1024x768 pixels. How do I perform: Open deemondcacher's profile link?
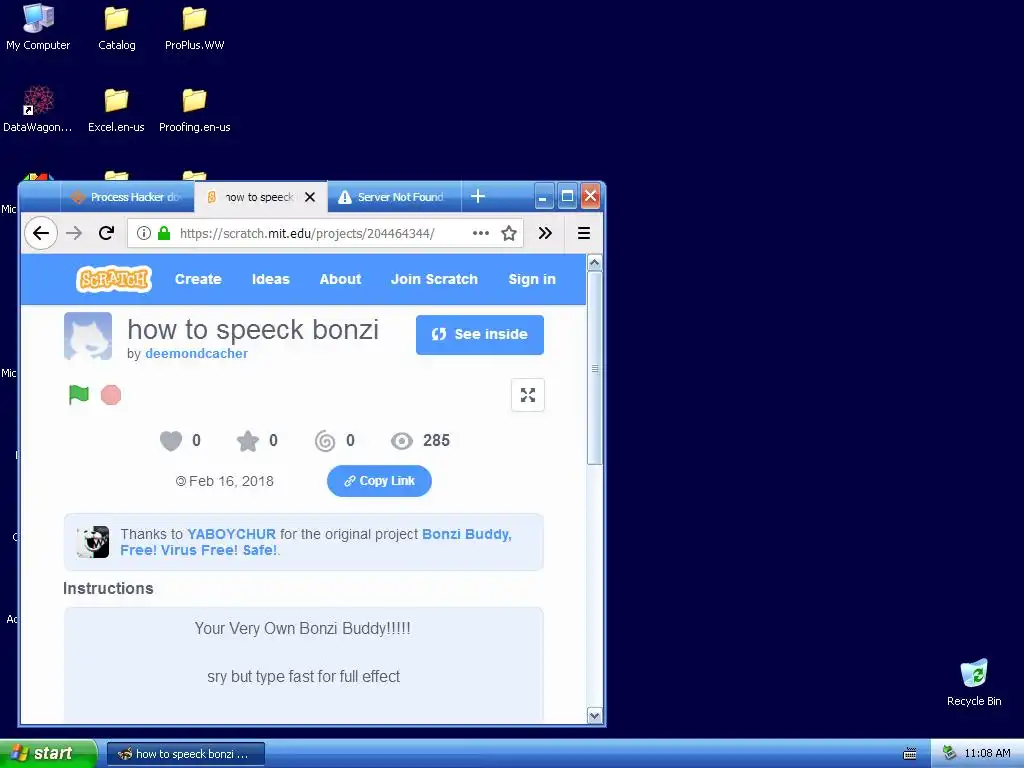(197, 353)
